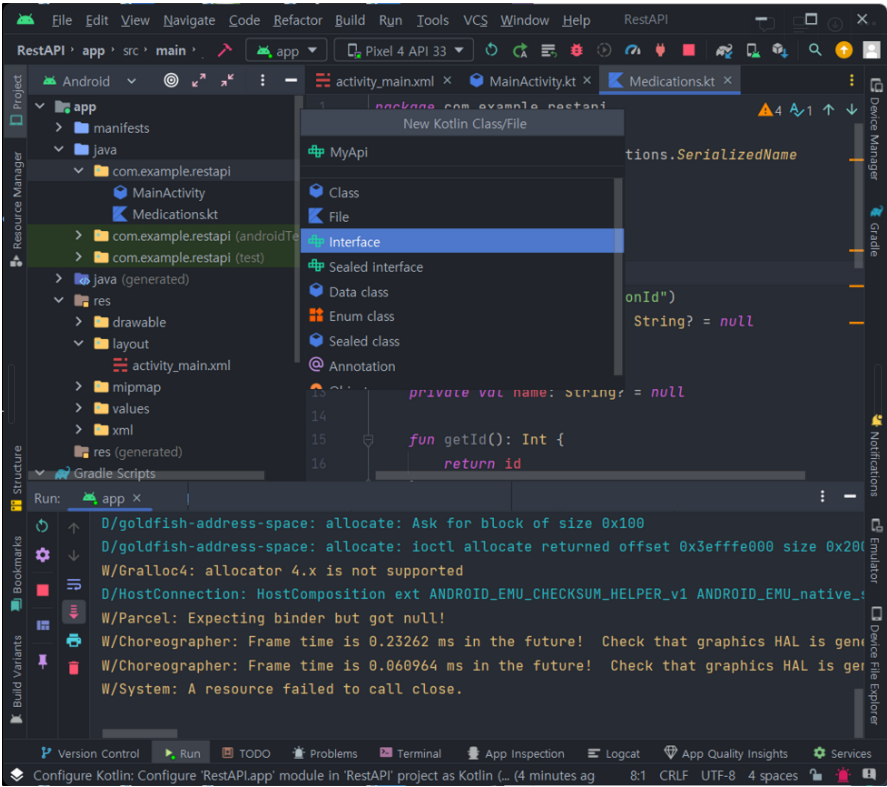Click the editor horizontal scrollbar
The height and width of the screenshot is (787, 887).
(x=589, y=475)
